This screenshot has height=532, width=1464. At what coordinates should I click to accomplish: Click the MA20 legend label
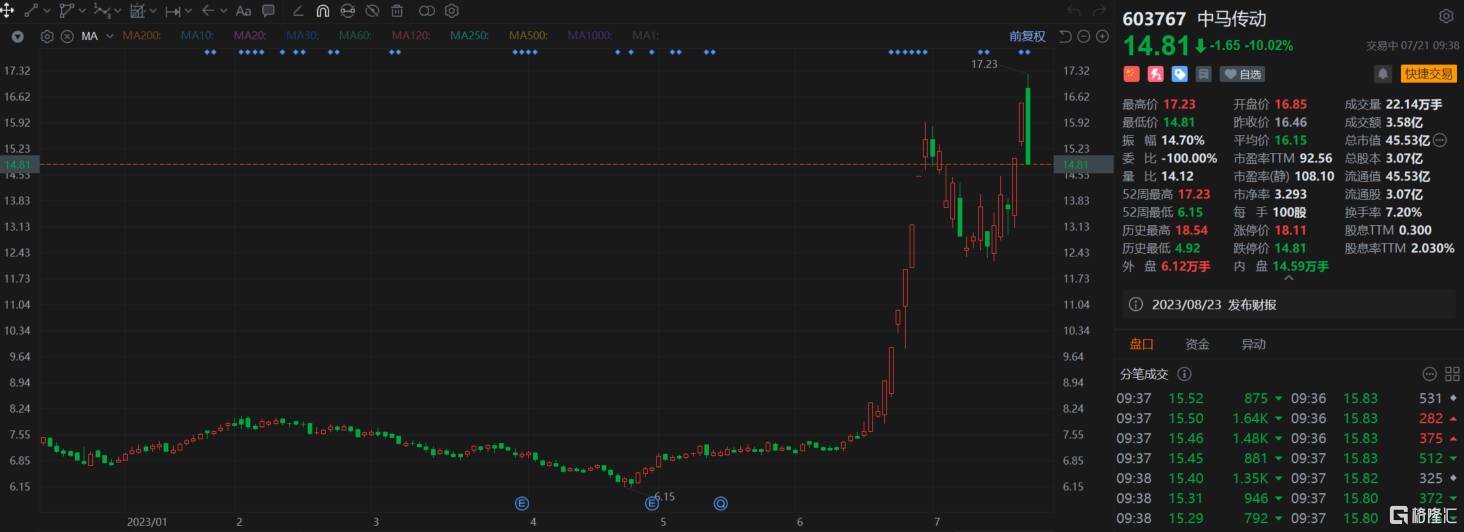tap(249, 36)
